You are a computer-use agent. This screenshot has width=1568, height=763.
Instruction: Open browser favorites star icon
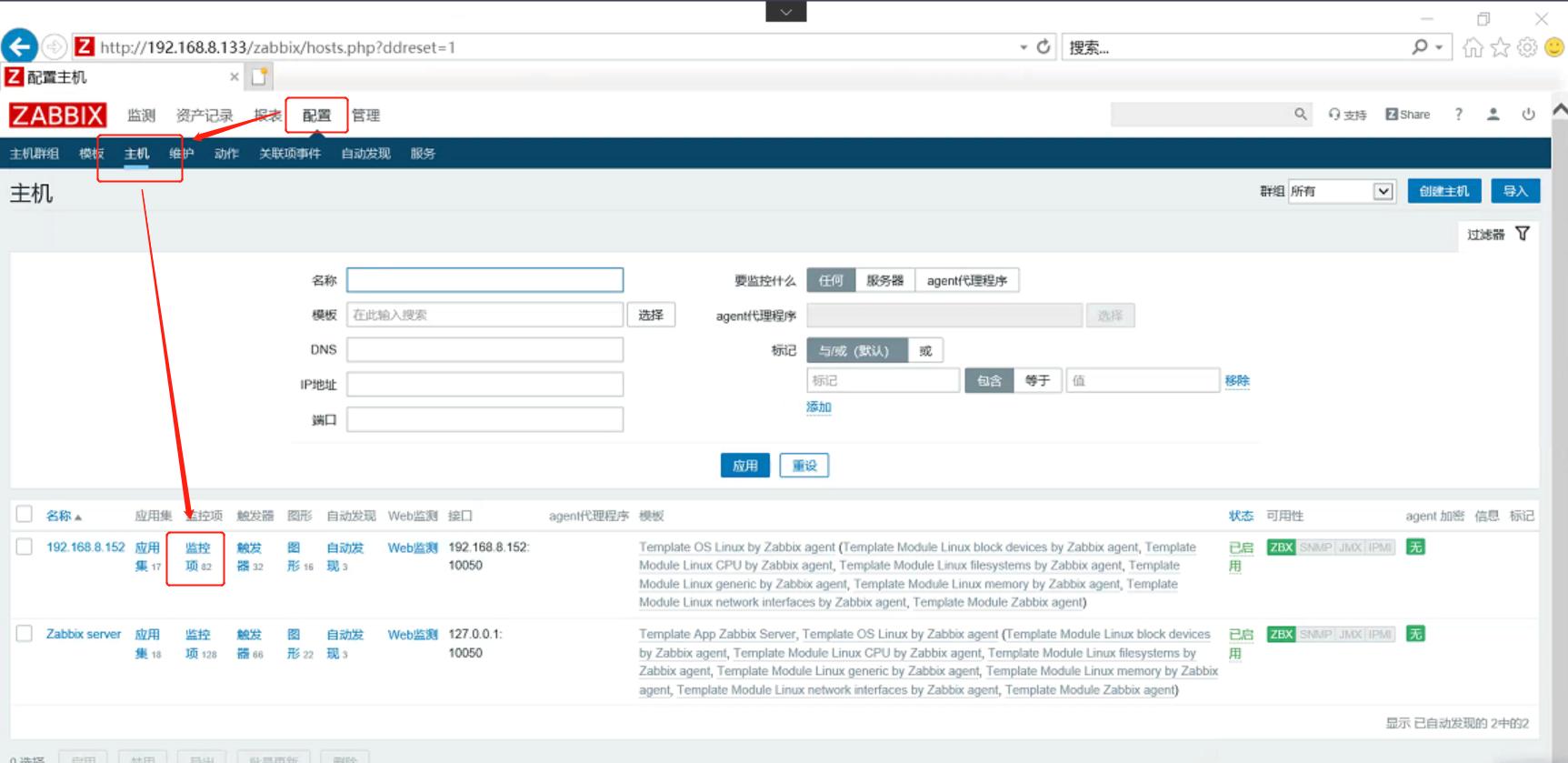[1501, 47]
